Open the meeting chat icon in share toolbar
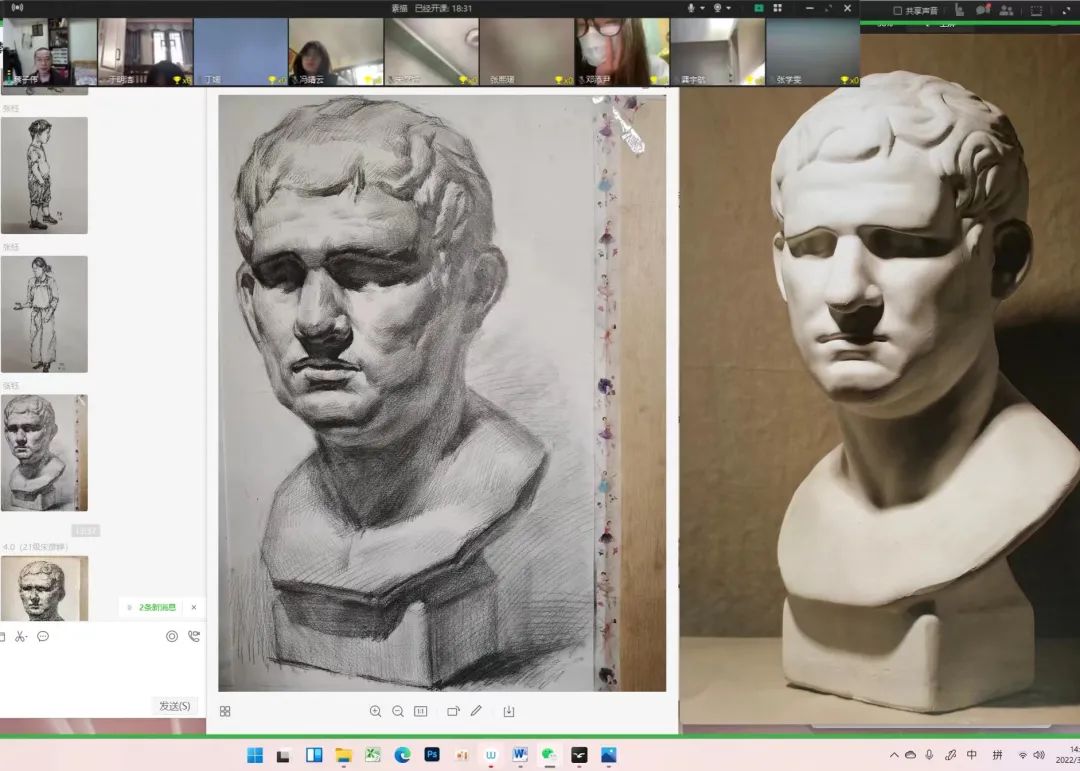Screen dimensions: 1080x771 [983, 10]
